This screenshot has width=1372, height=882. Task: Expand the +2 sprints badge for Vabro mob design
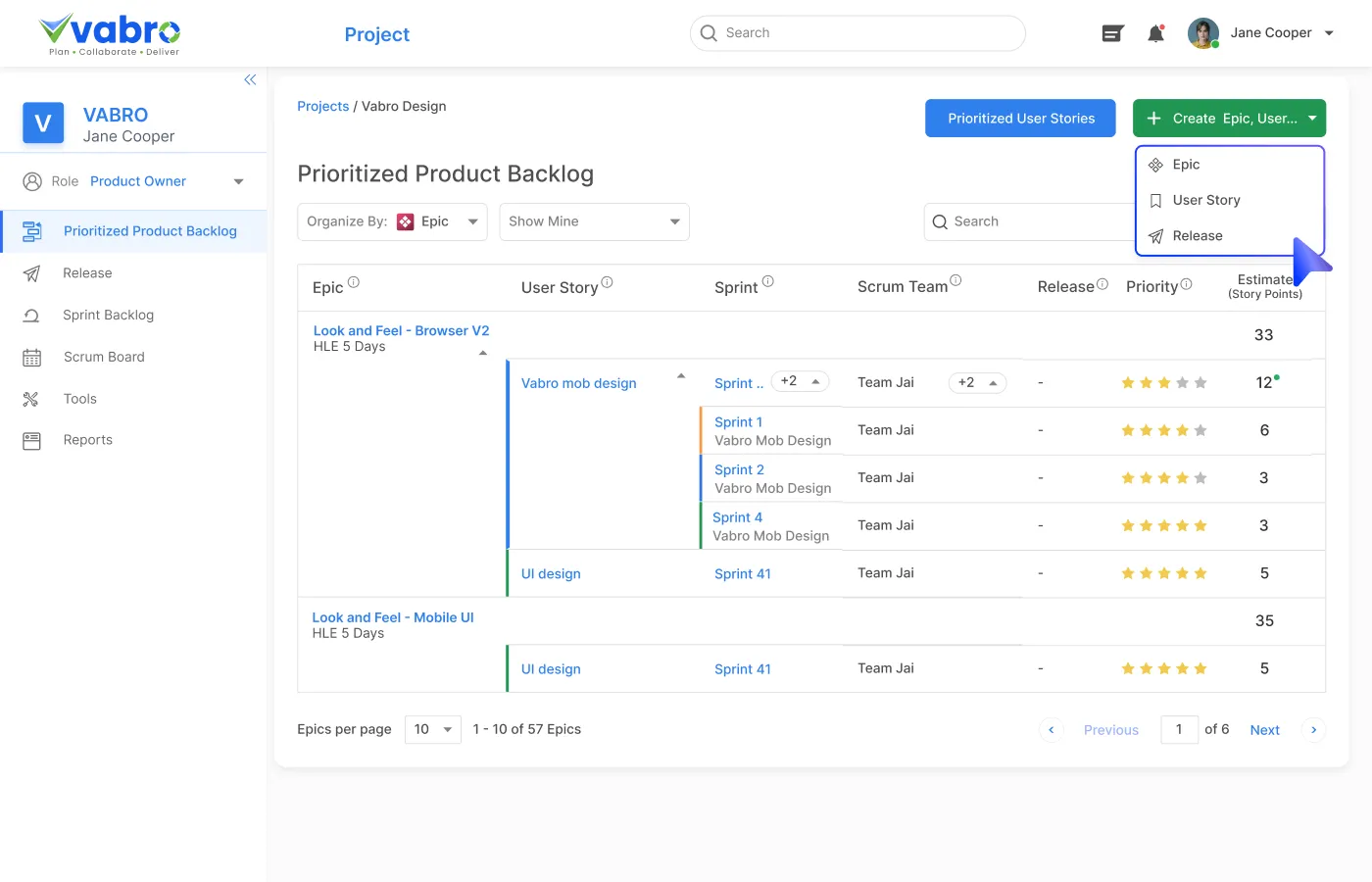801,381
